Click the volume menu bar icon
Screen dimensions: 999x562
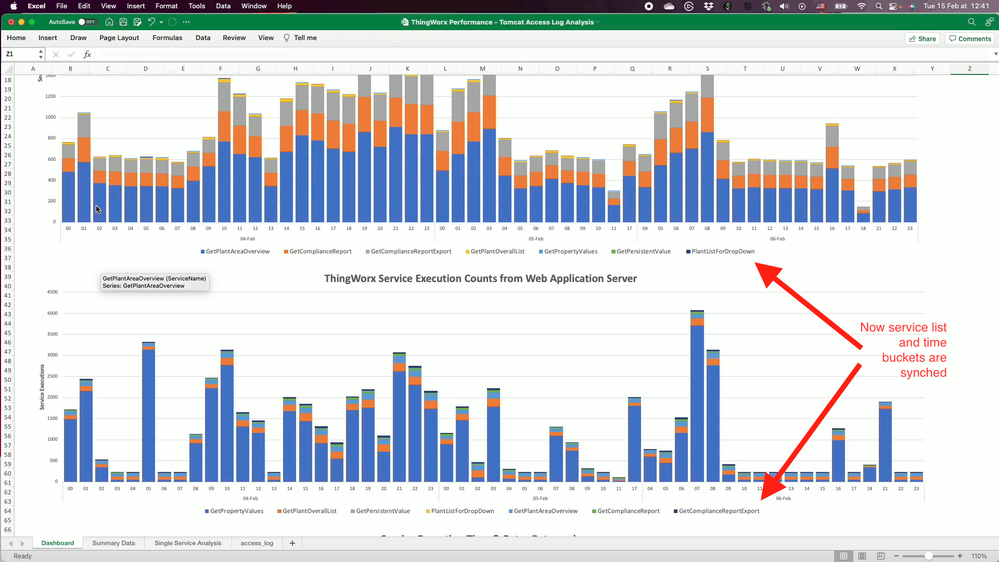[784, 6]
